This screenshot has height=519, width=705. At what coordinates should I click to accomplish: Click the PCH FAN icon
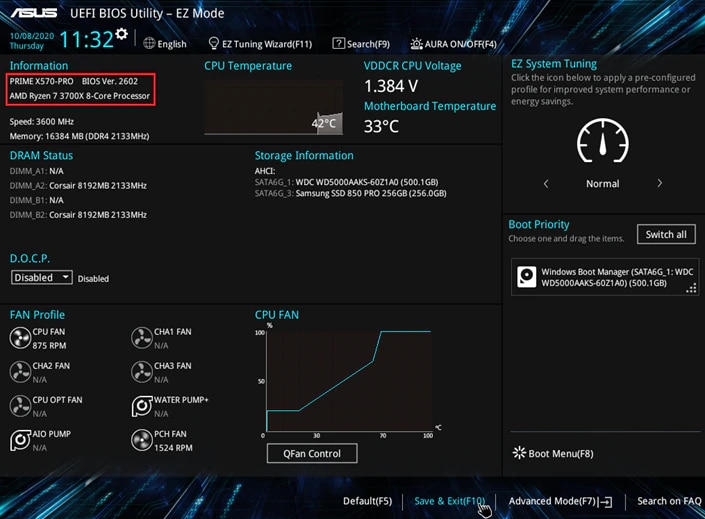tap(142, 440)
